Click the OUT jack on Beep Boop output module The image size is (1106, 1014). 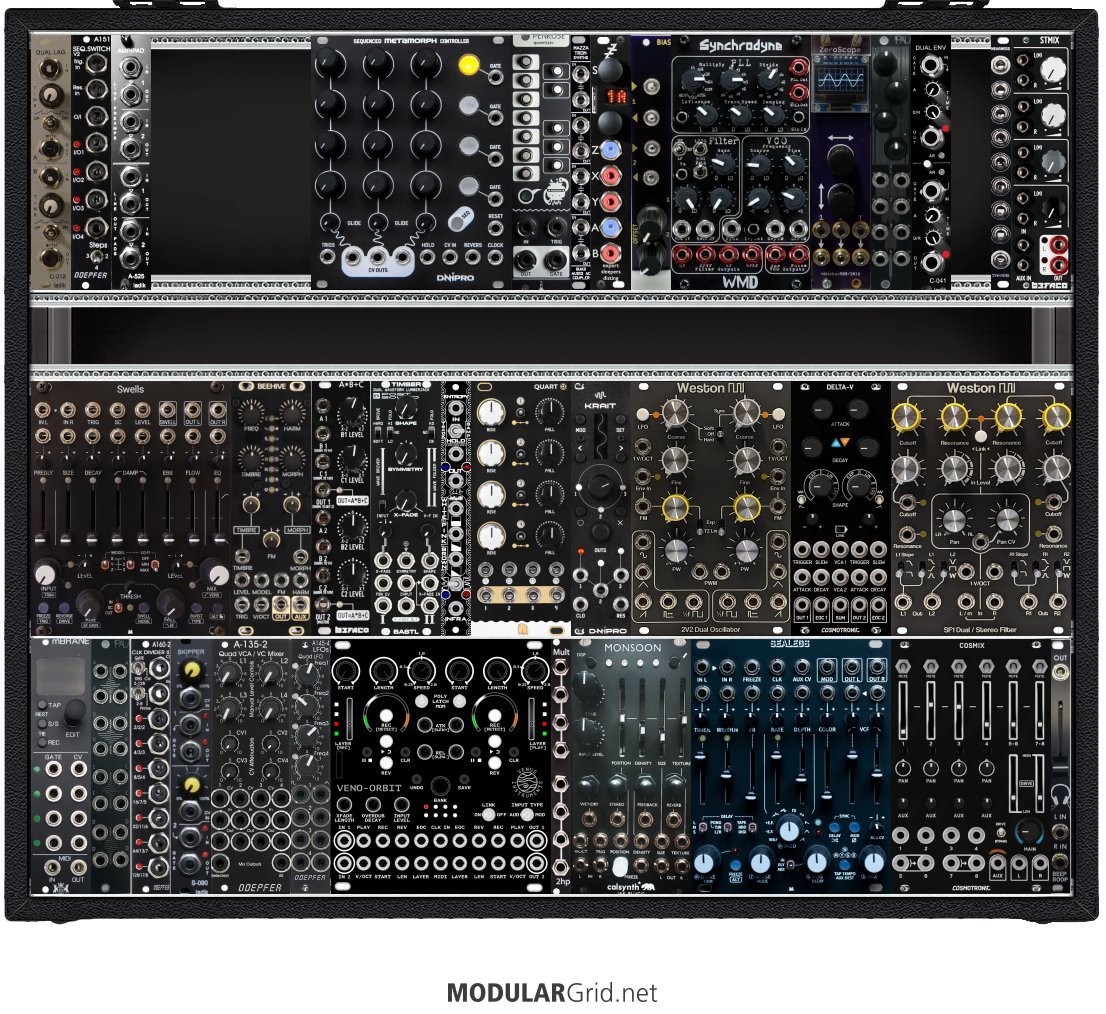coord(1060,673)
